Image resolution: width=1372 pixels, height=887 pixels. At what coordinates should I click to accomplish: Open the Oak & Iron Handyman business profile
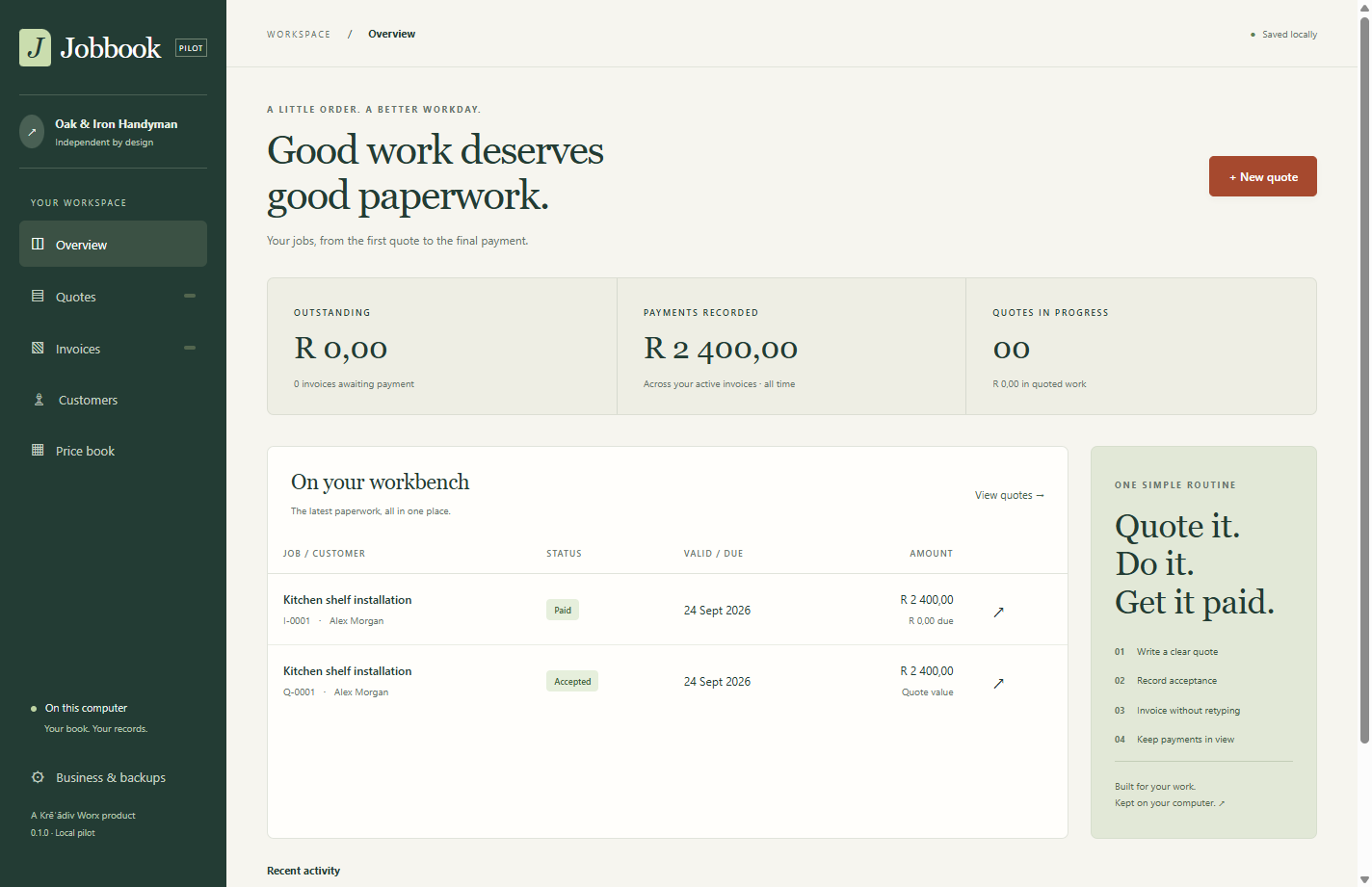pos(113,132)
